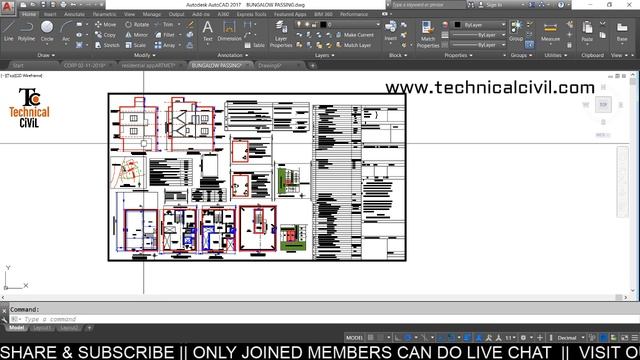Add a new file tab

click(x=313, y=65)
